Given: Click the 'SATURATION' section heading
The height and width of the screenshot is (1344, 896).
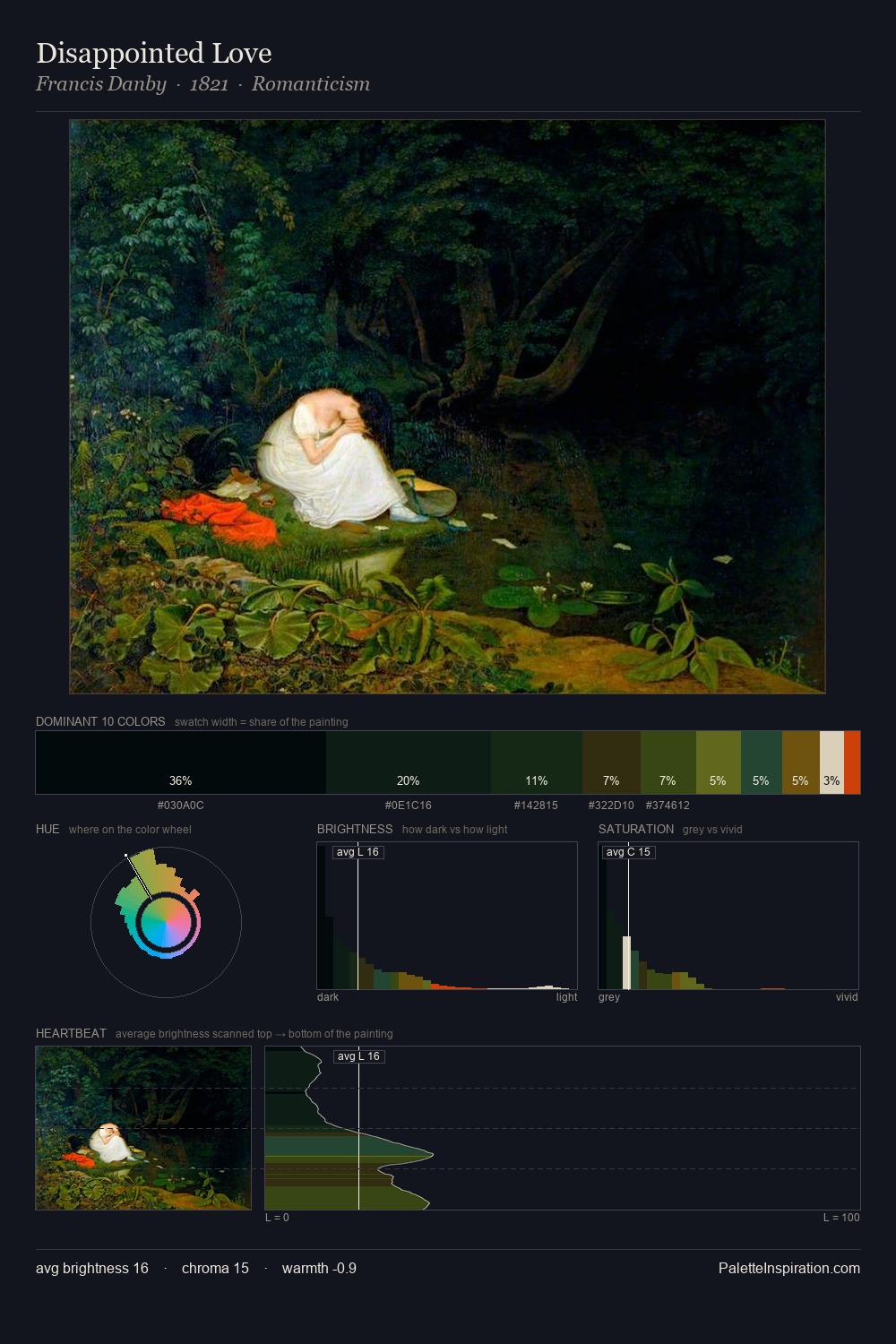Looking at the screenshot, I should pos(636,829).
